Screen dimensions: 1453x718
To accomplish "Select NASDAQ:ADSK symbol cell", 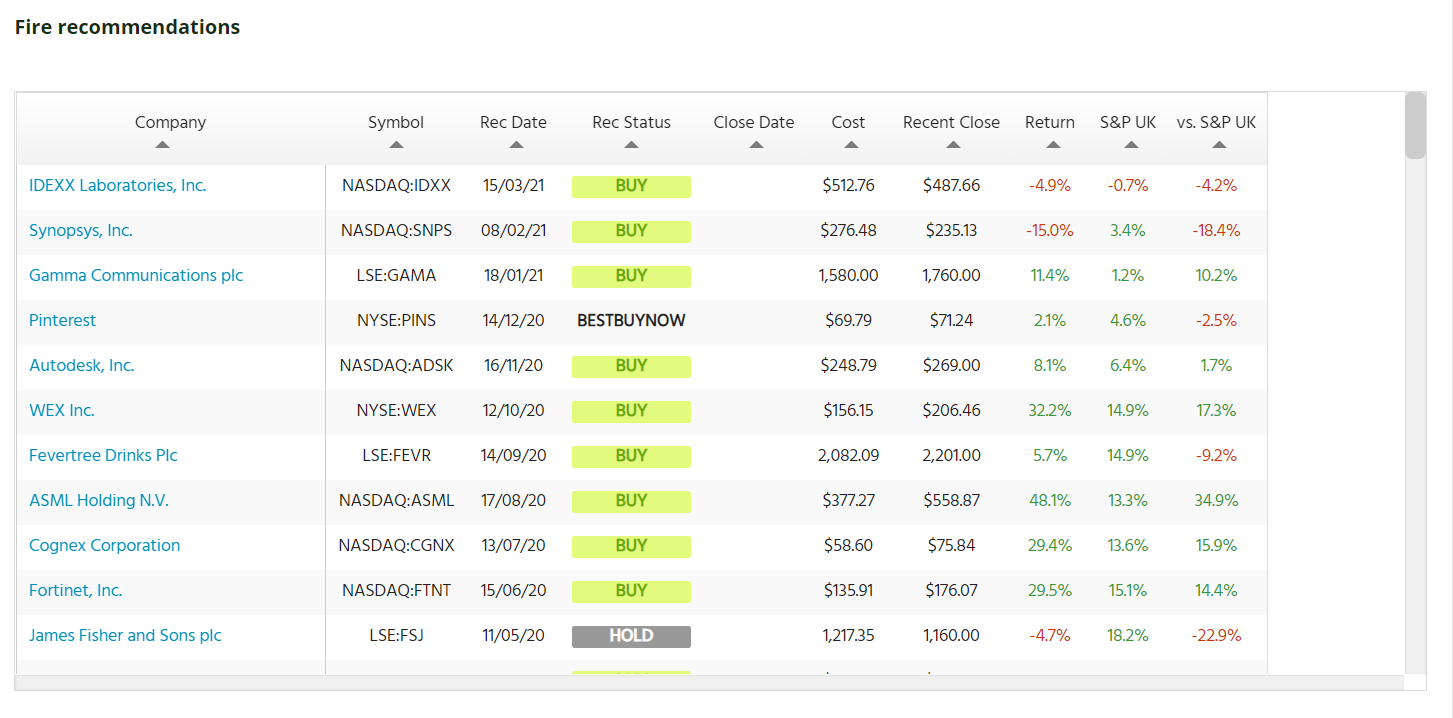I will 396,365.
